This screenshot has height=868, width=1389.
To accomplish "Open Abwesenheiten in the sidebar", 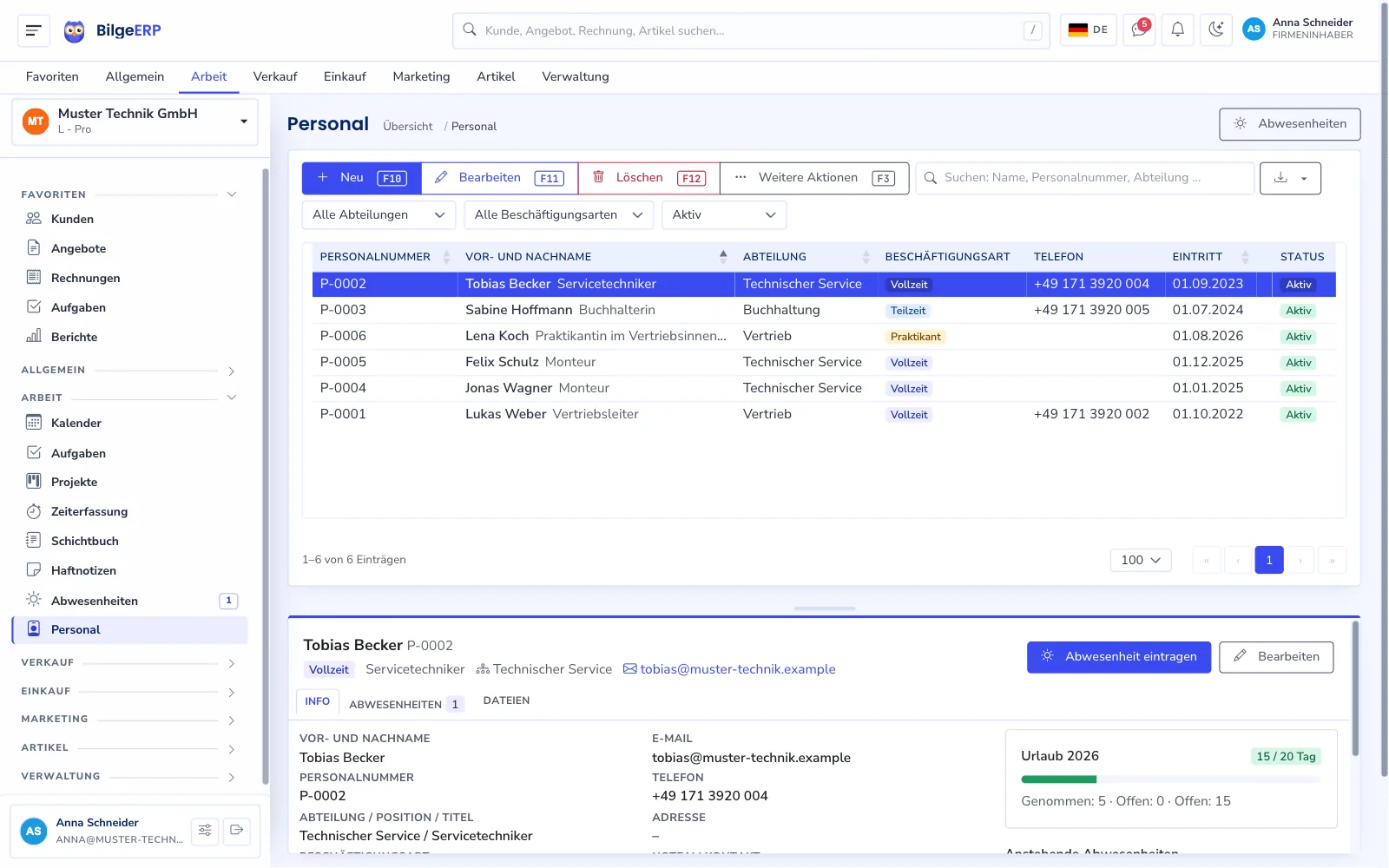I will [x=130, y=601].
